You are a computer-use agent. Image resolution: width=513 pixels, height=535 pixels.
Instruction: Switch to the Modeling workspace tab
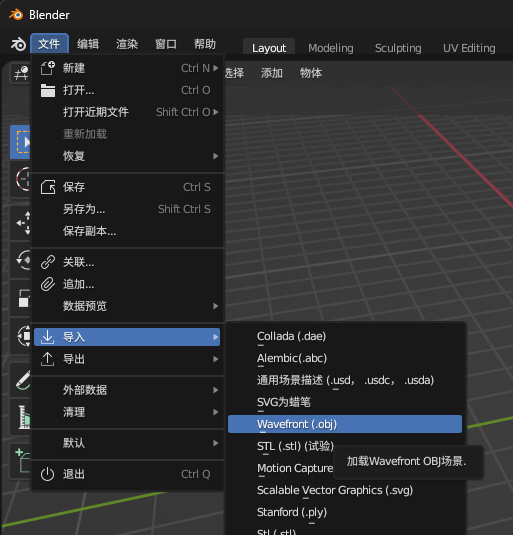(331, 48)
